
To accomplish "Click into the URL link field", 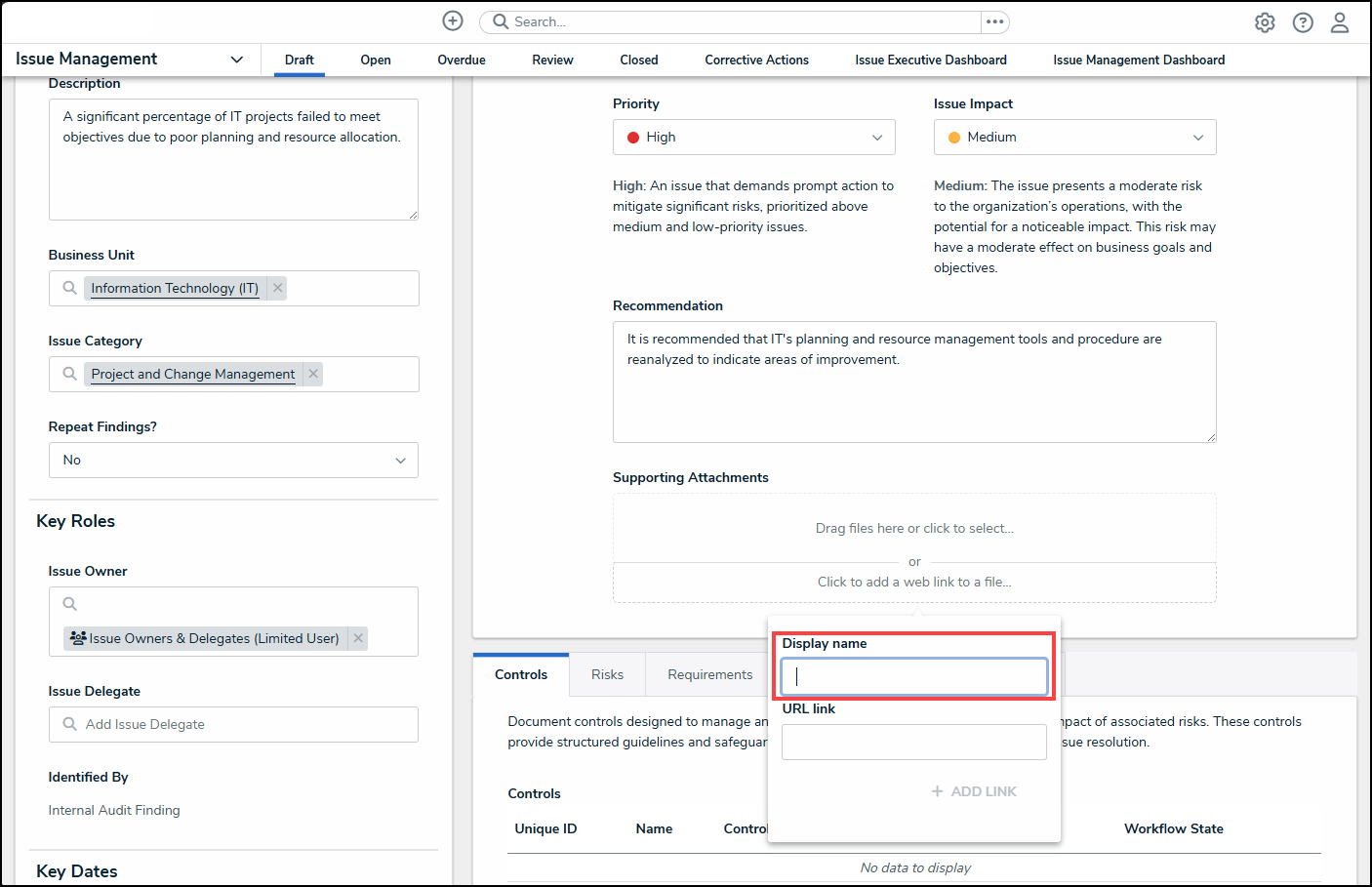I will coord(913,742).
